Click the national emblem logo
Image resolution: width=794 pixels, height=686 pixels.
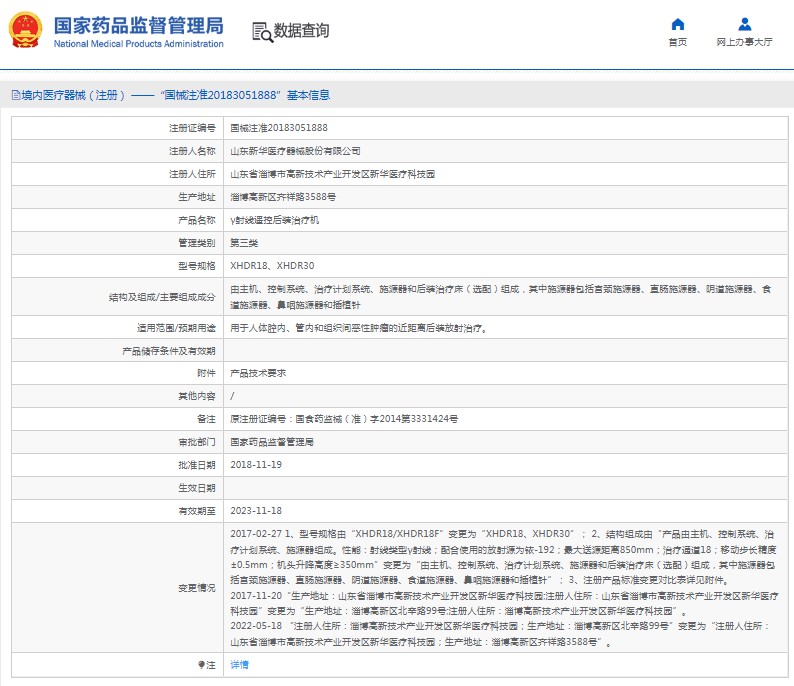25,29
